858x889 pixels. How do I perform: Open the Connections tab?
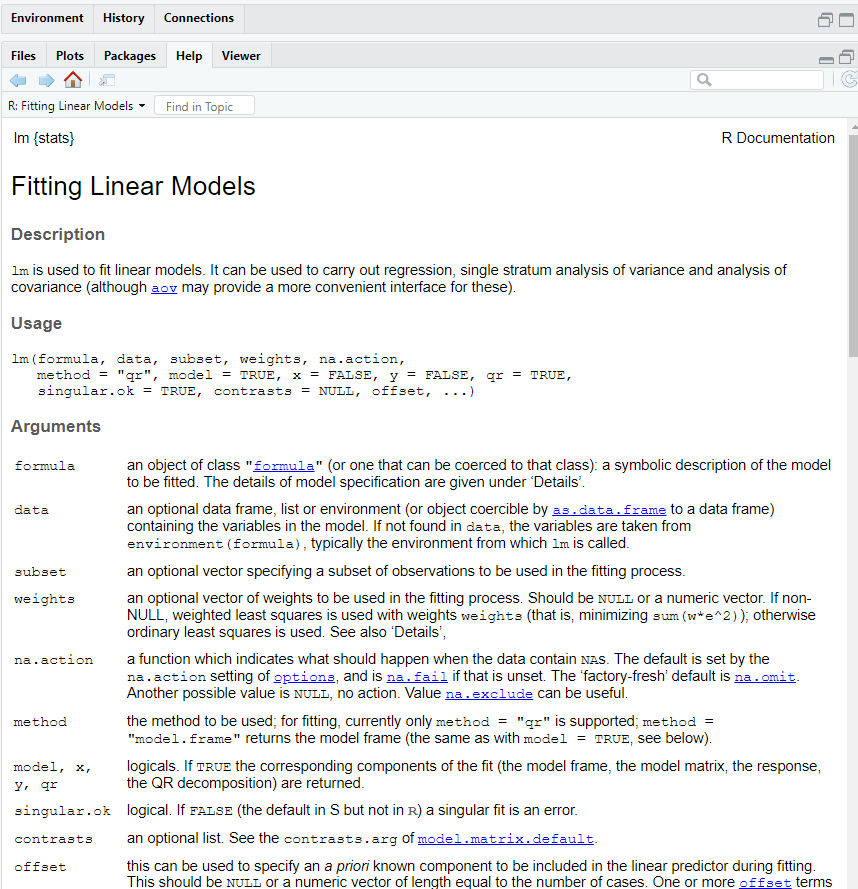[198, 18]
